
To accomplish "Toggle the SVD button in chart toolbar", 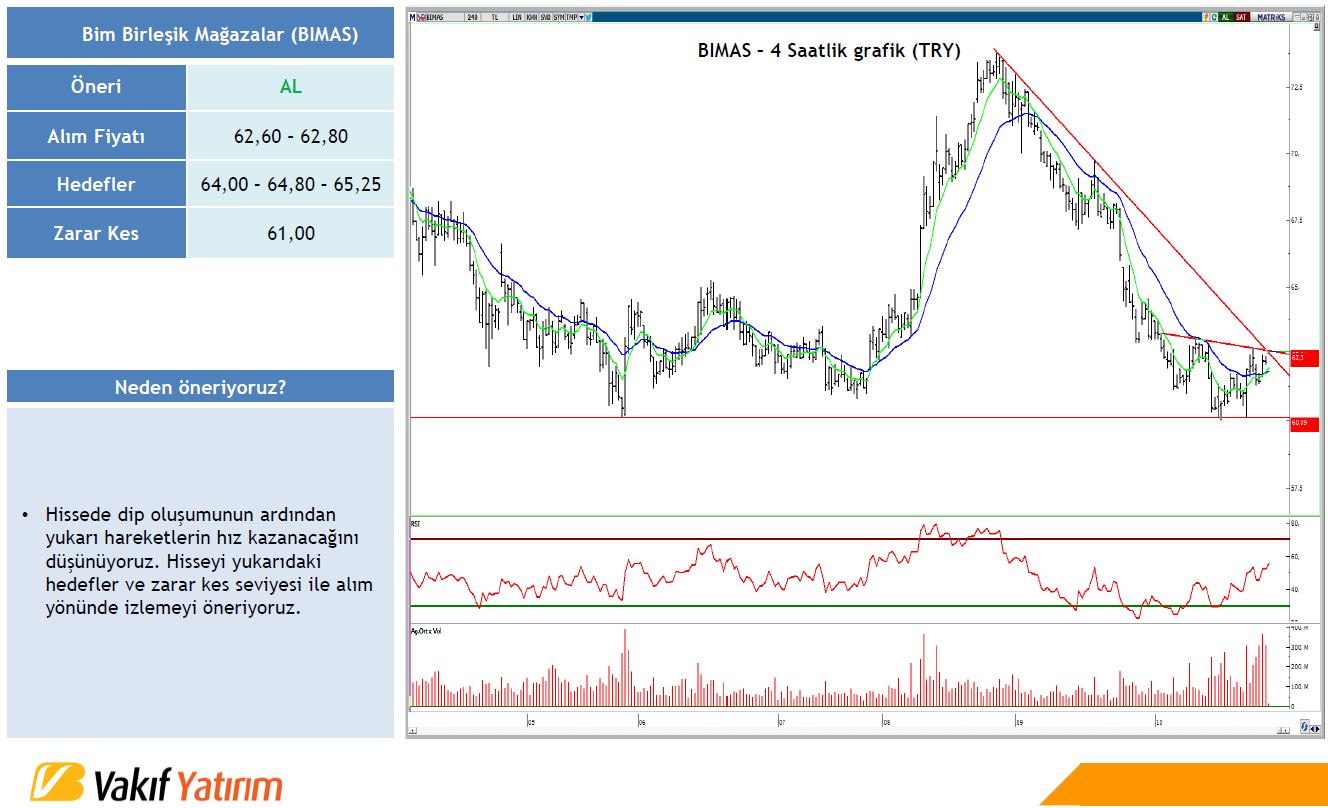I will (x=545, y=17).
